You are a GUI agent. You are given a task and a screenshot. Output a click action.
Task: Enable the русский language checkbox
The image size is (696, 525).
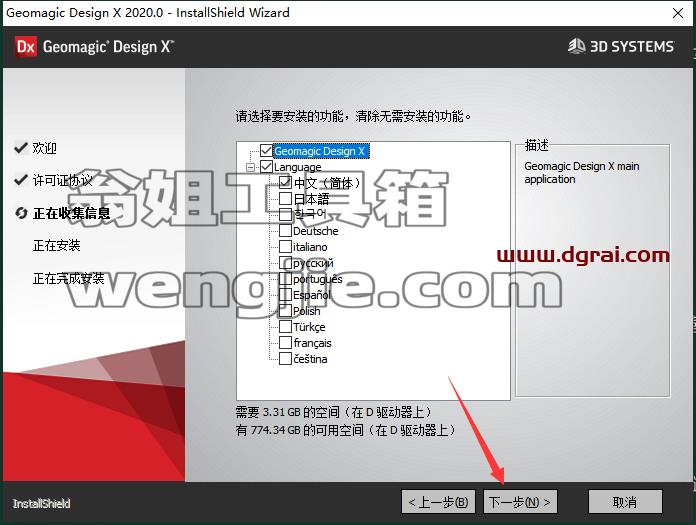285,262
